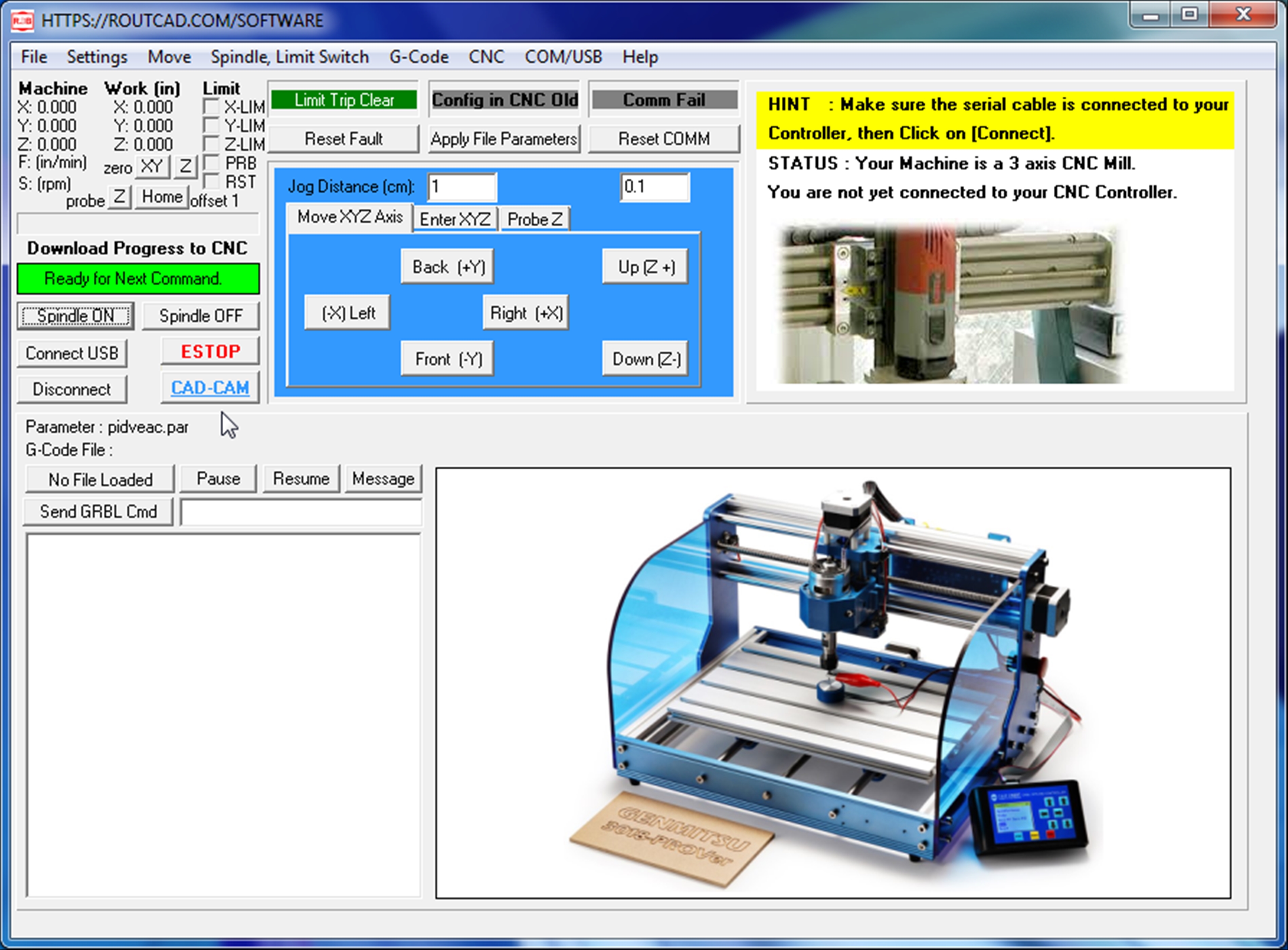Turn the Spindle ON
Image resolution: width=1288 pixels, height=950 pixels.
pos(75,316)
